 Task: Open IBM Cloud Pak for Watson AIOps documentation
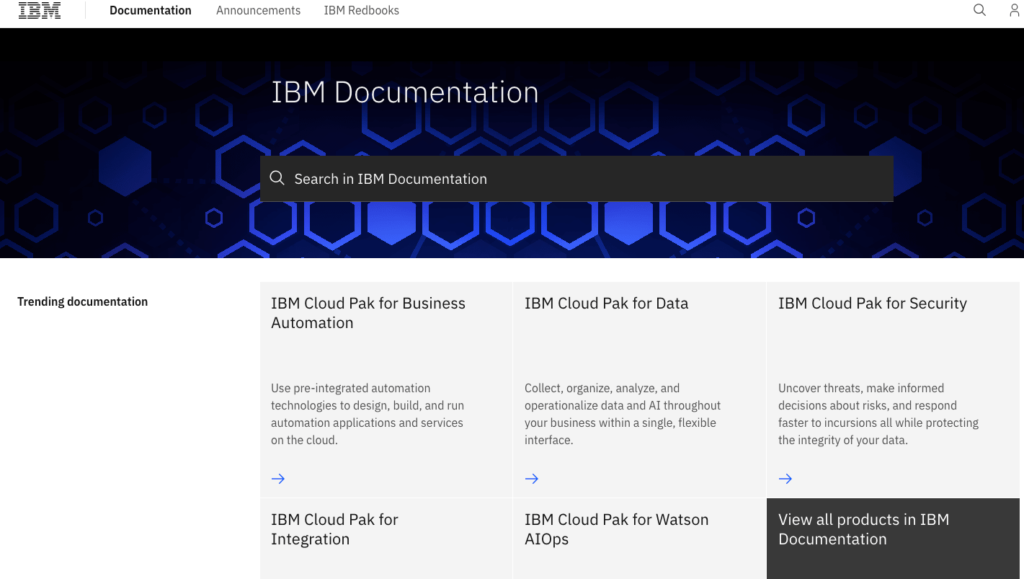[x=616, y=530]
